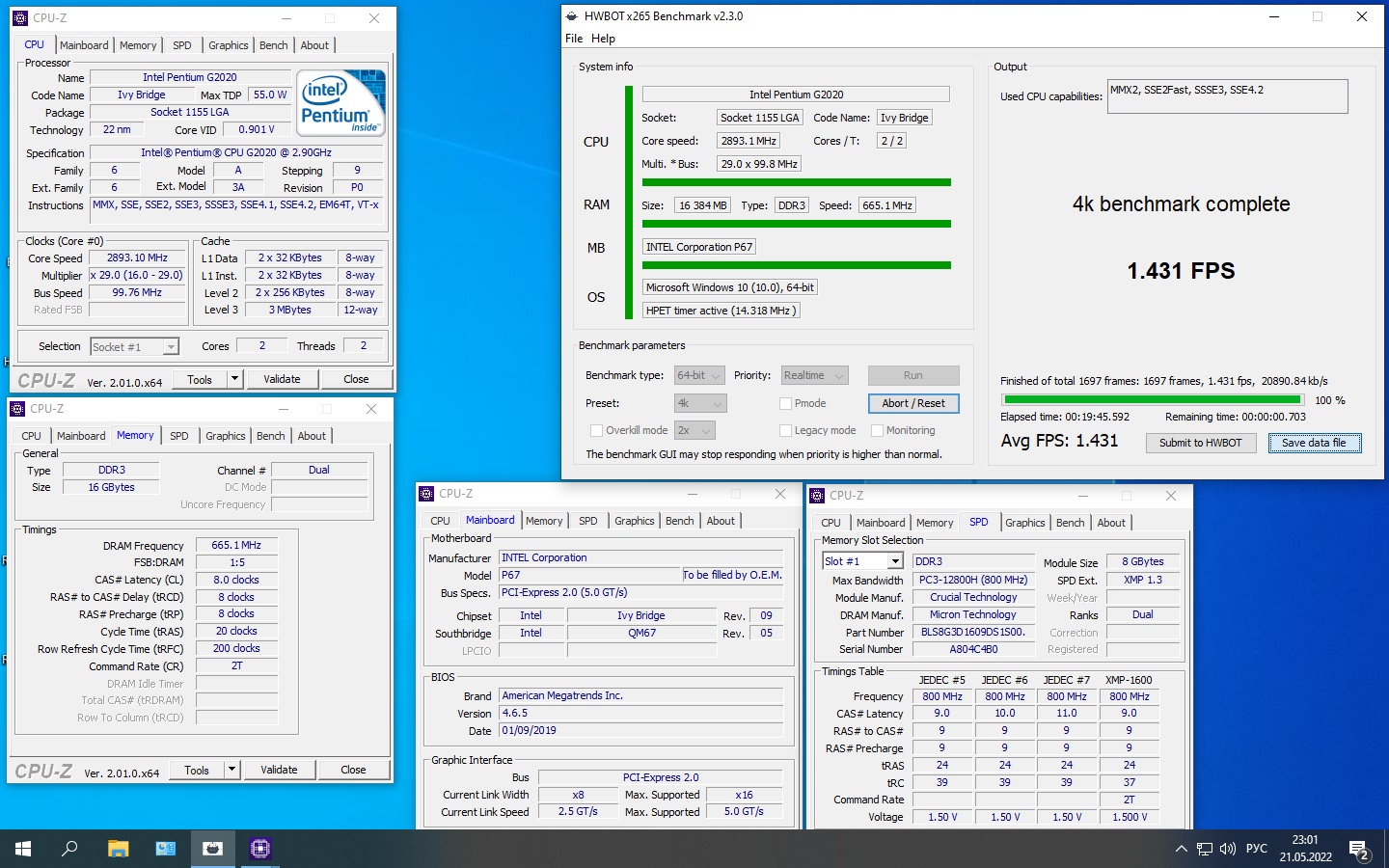Click the green bar below CPU info
This screenshot has width=1389, height=868.
coord(797,182)
